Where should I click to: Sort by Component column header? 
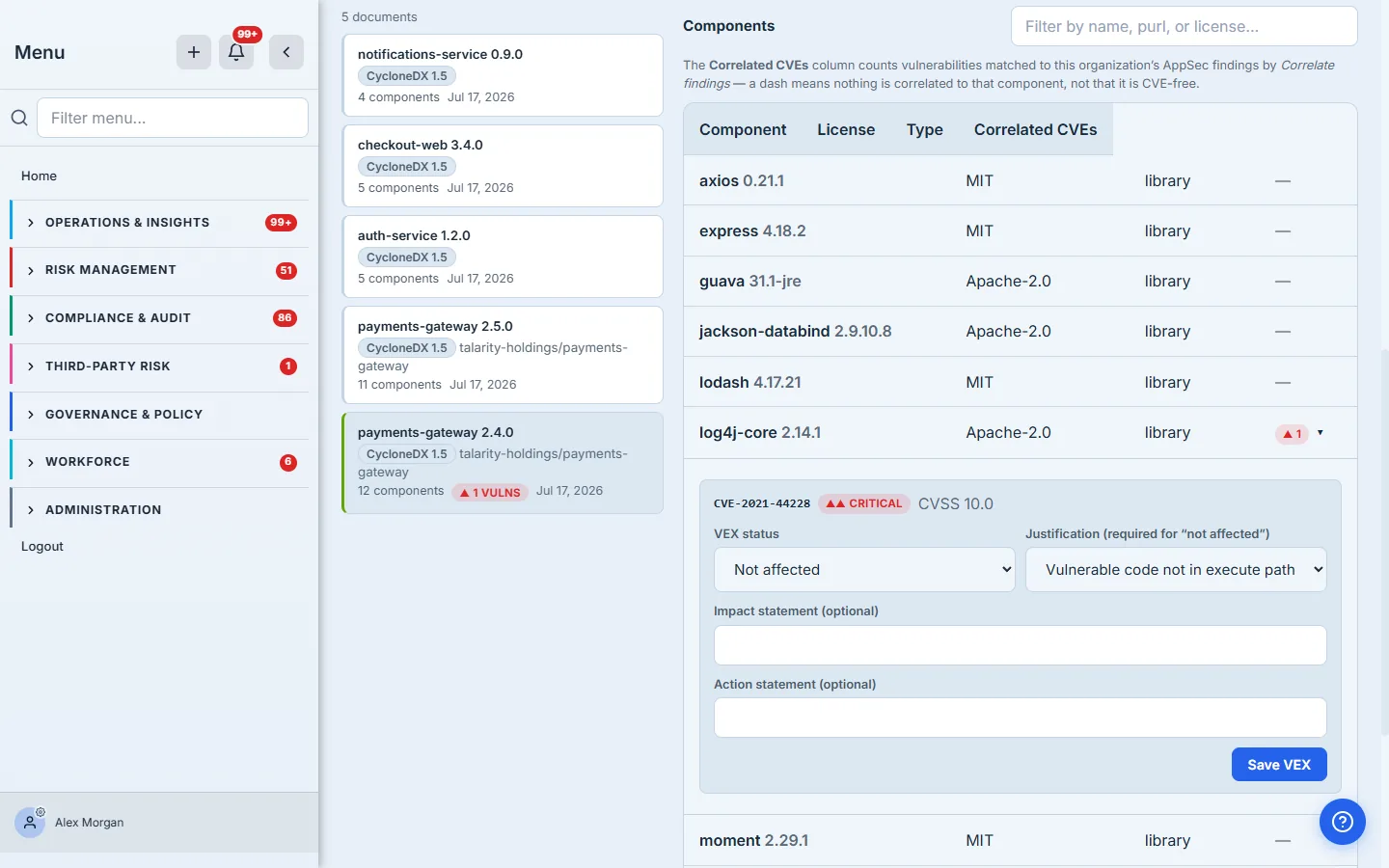(743, 129)
